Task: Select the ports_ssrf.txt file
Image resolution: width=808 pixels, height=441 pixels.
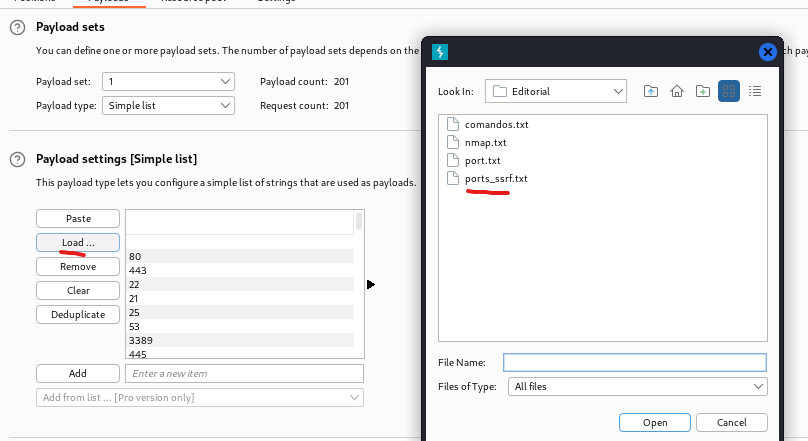Action: (x=496, y=178)
